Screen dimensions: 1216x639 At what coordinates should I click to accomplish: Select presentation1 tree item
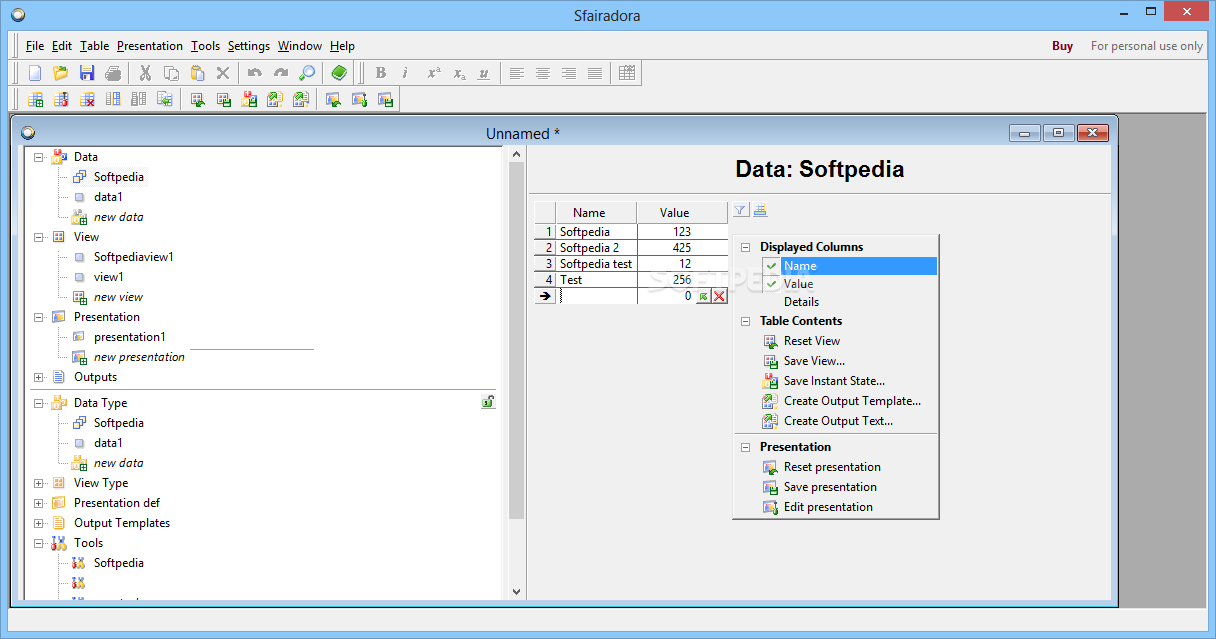click(129, 337)
